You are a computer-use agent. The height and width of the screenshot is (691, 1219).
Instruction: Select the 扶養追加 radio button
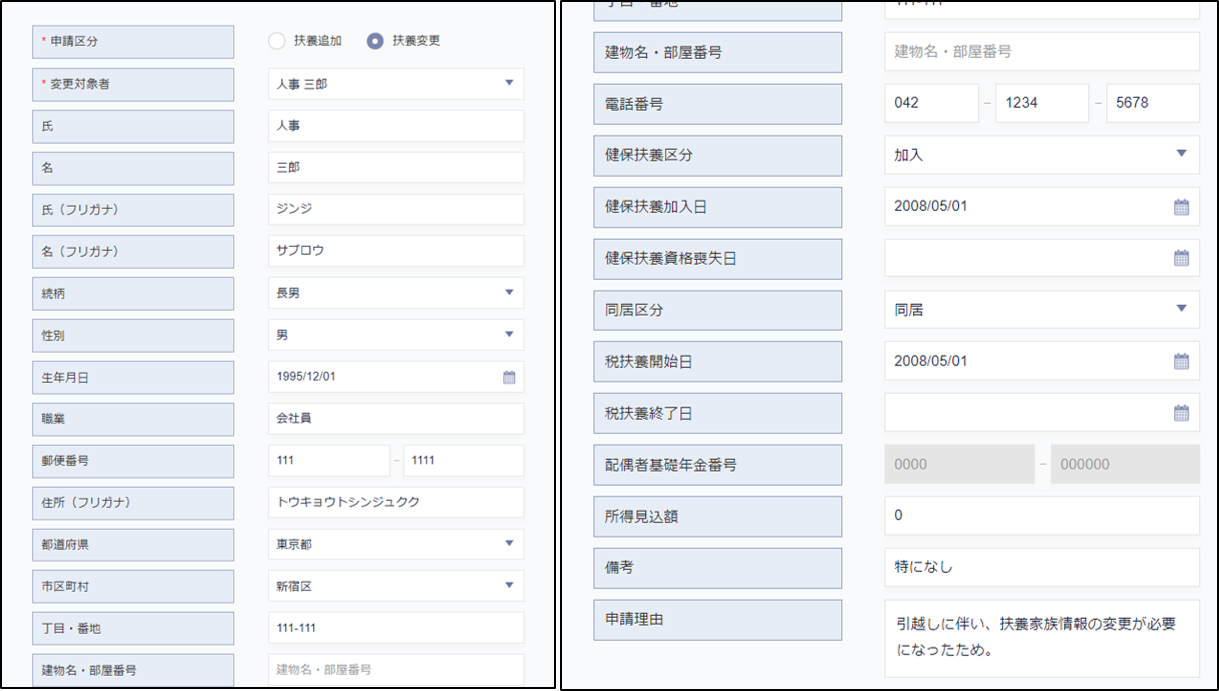point(277,41)
